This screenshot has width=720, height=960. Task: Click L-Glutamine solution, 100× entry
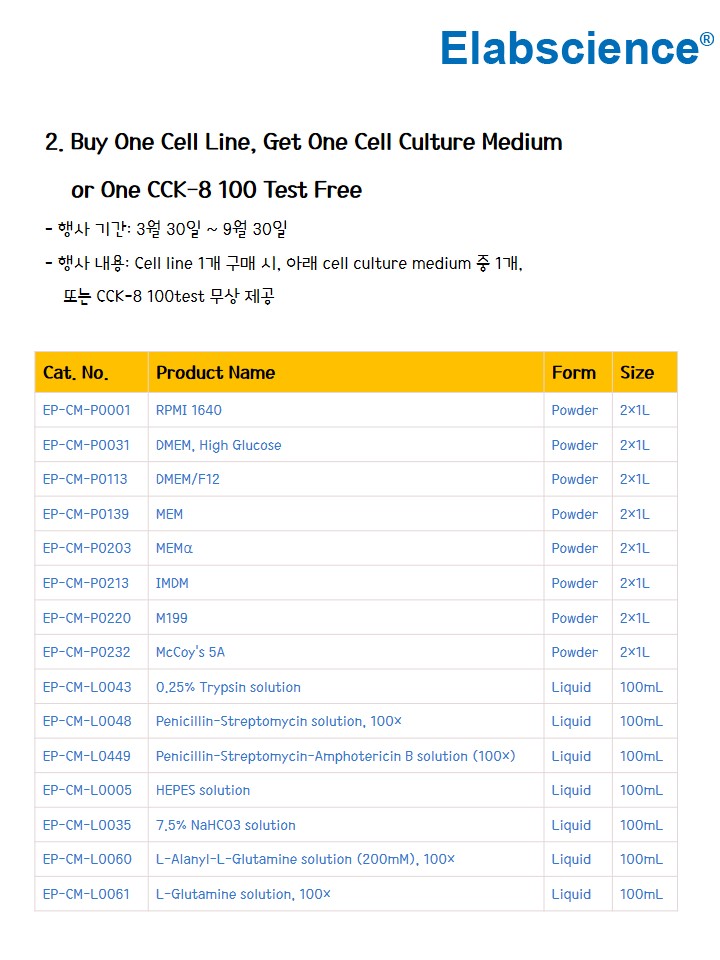243,894
